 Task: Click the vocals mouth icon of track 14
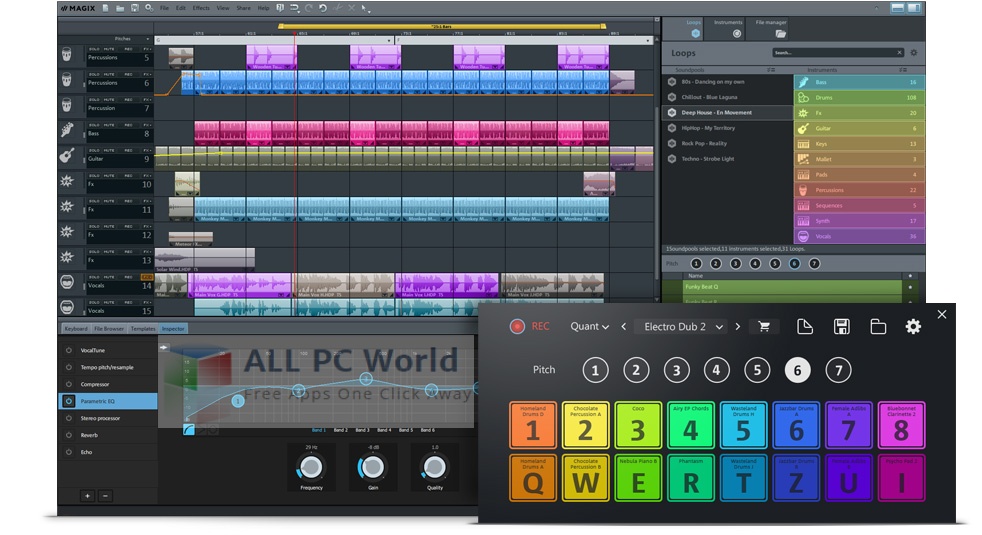67,282
